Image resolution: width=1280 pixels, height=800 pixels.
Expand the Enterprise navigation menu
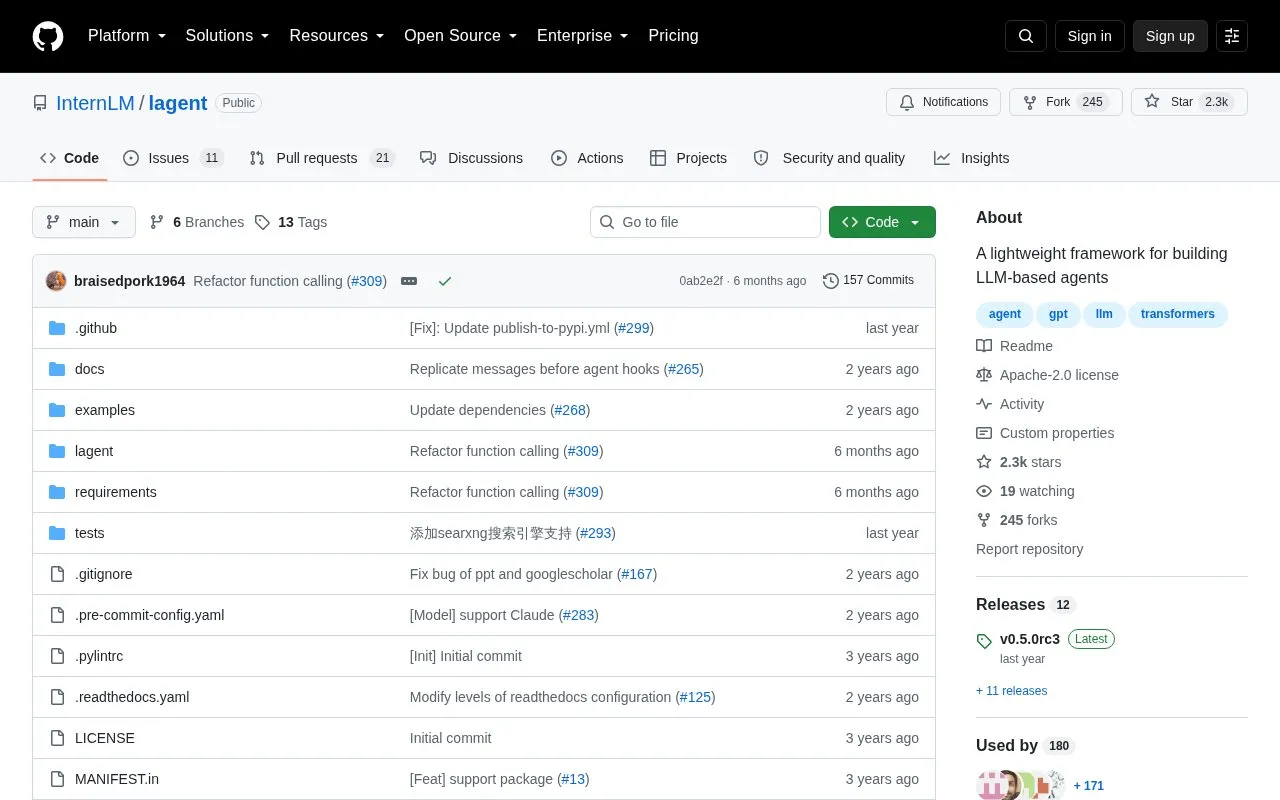(583, 36)
